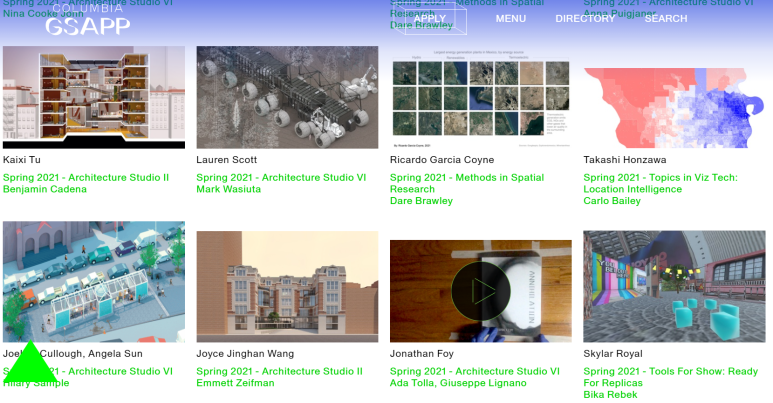Click the green scroll-to-top triangle
Image resolution: width=773 pixels, height=403 pixels.
pyautogui.click(x=30, y=364)
